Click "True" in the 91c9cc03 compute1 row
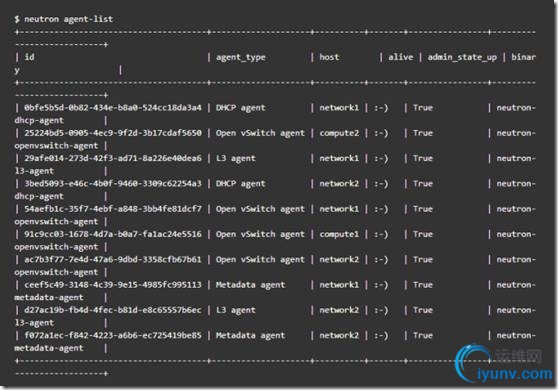Screen dimensions: 558x390 (423, 234)
